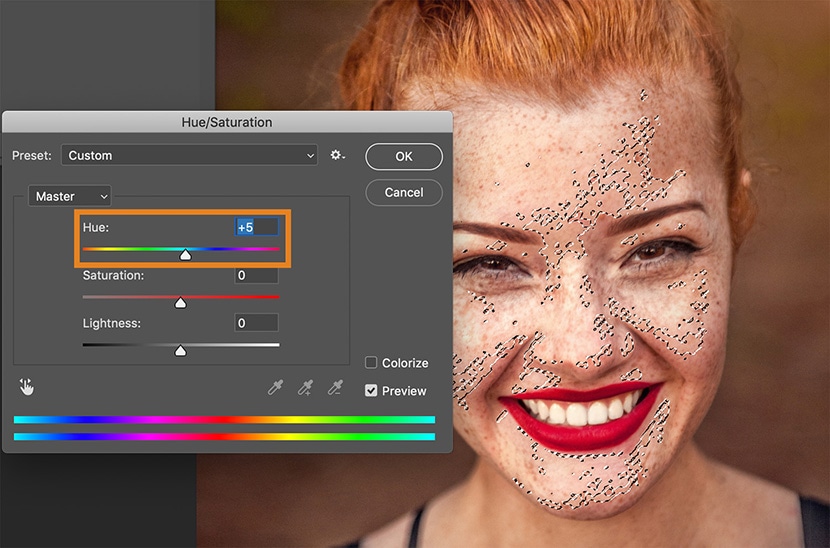Focus the Lightness value input field
830x548 pixels.
click(256, 323)
